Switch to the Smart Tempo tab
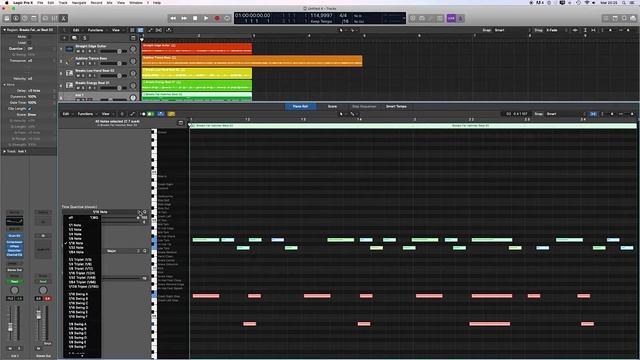The height and width of the screenshot is (360, 640). tap(396, 107)
